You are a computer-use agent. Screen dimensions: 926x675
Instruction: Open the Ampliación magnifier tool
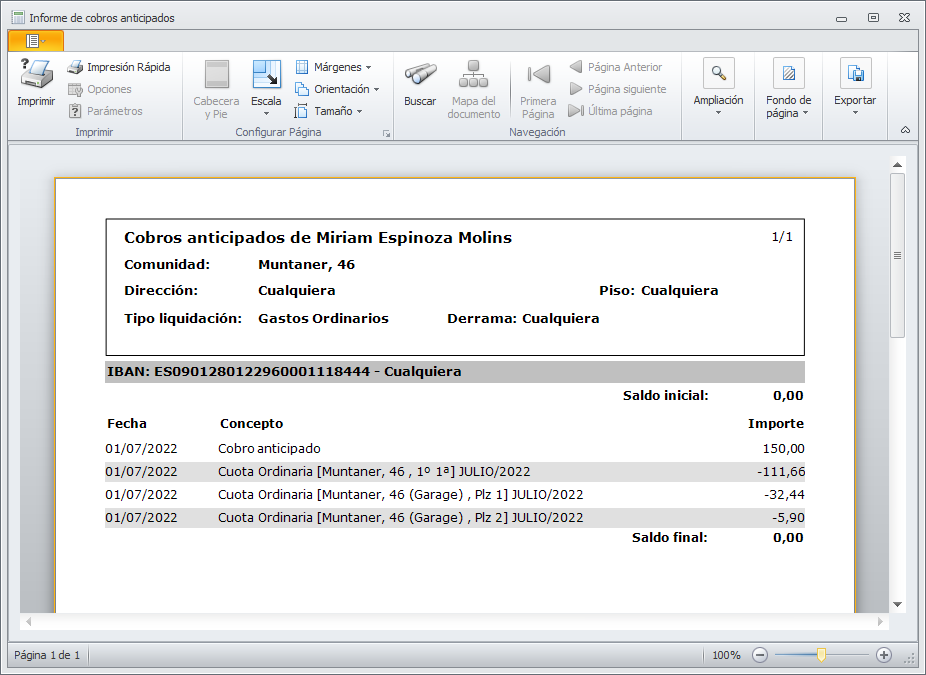tap(718, 74)
